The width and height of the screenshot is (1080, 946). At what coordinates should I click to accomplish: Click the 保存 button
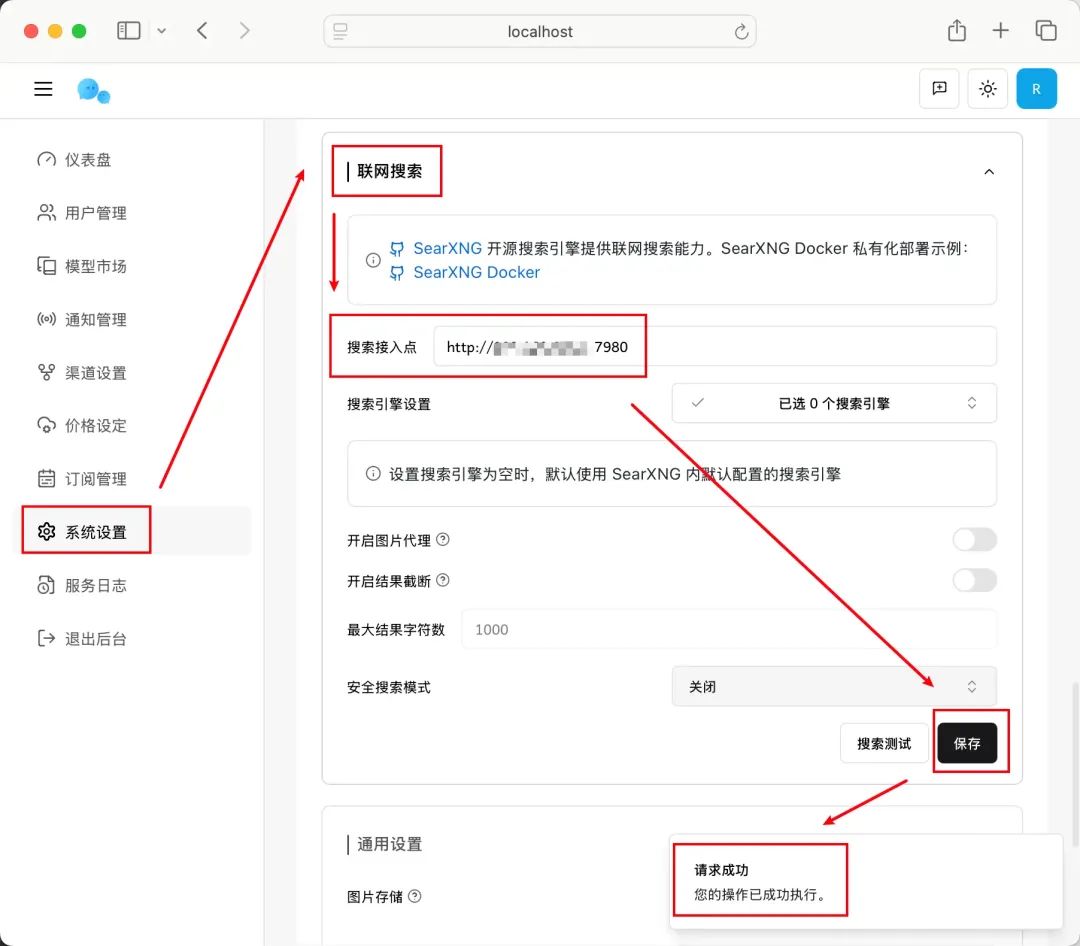966,743
